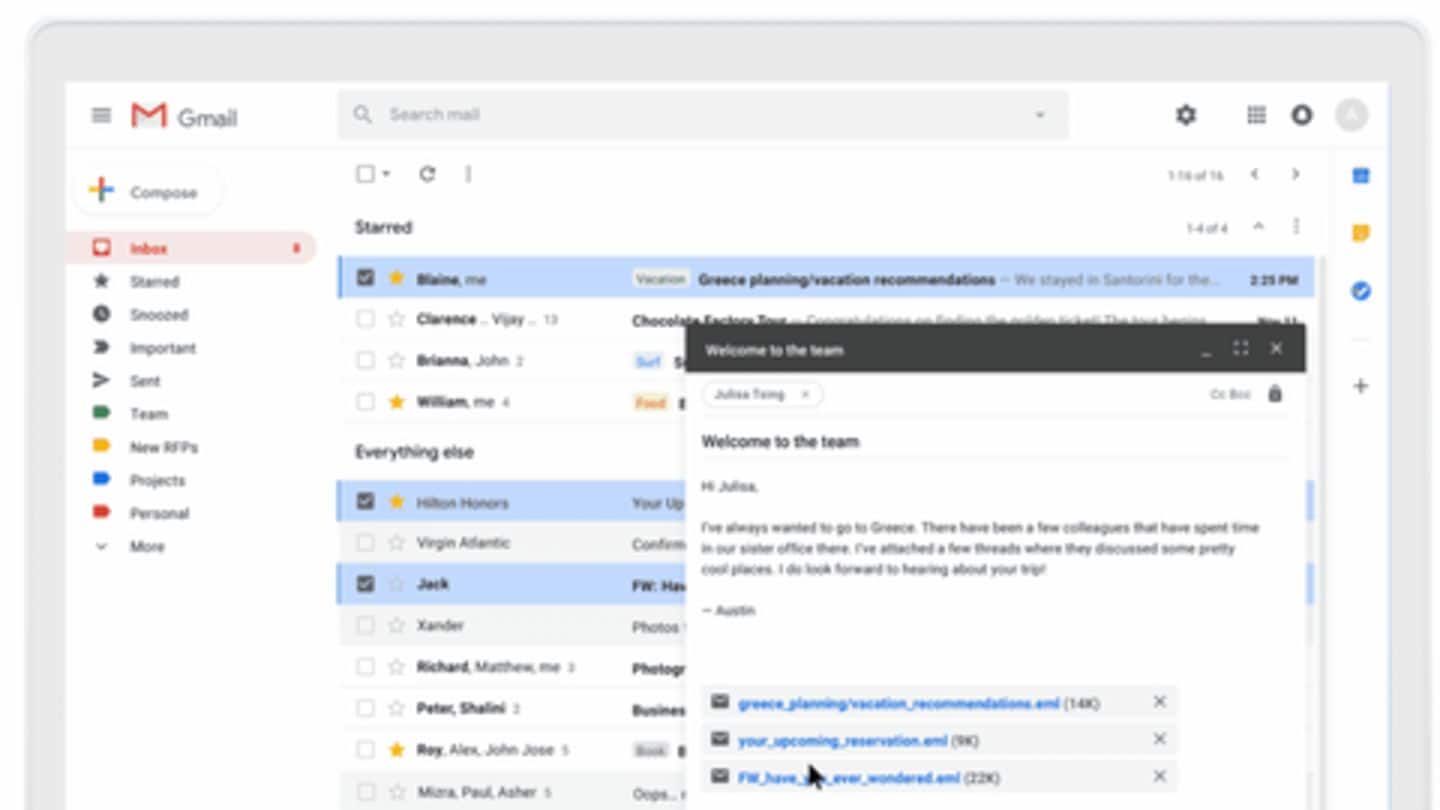Click the Compose button
The height and width of the screenshot is (810, 1440).
click(147, 191)
